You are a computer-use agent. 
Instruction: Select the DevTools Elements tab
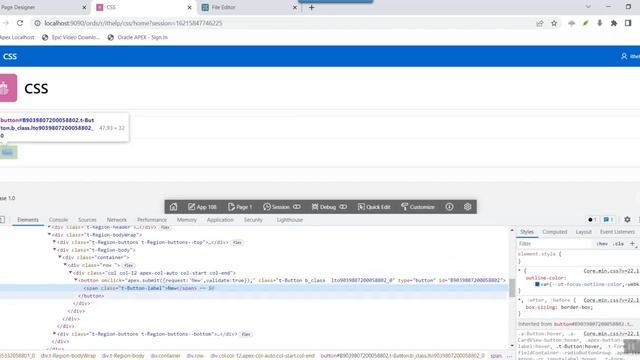28,220
